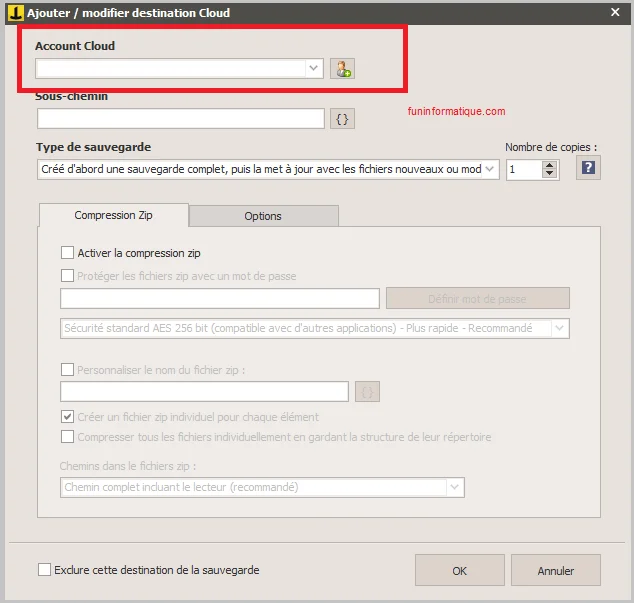Click the Définir mot de passe button
634x603 pixels.
point(477,298)
